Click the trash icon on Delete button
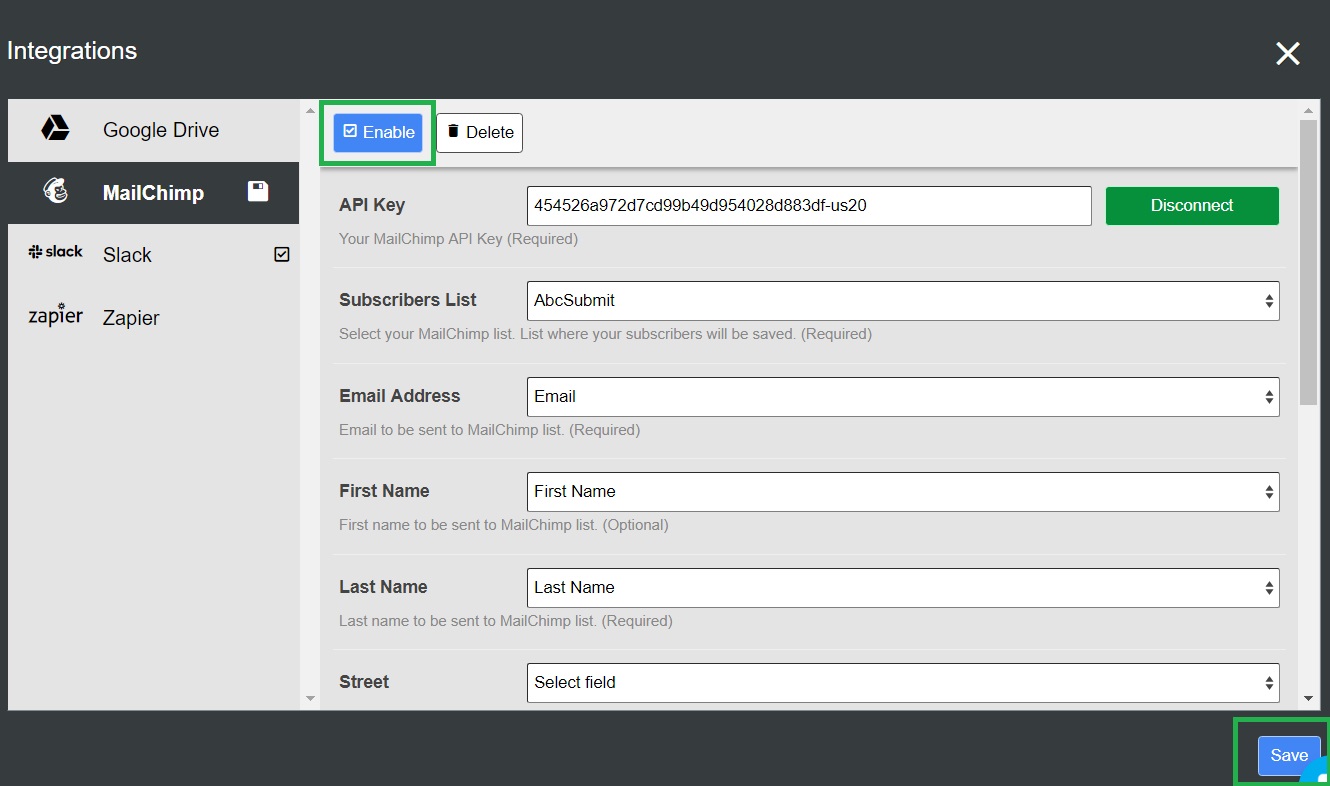Viewport: 1330px width, 786px height. (453, 131)
